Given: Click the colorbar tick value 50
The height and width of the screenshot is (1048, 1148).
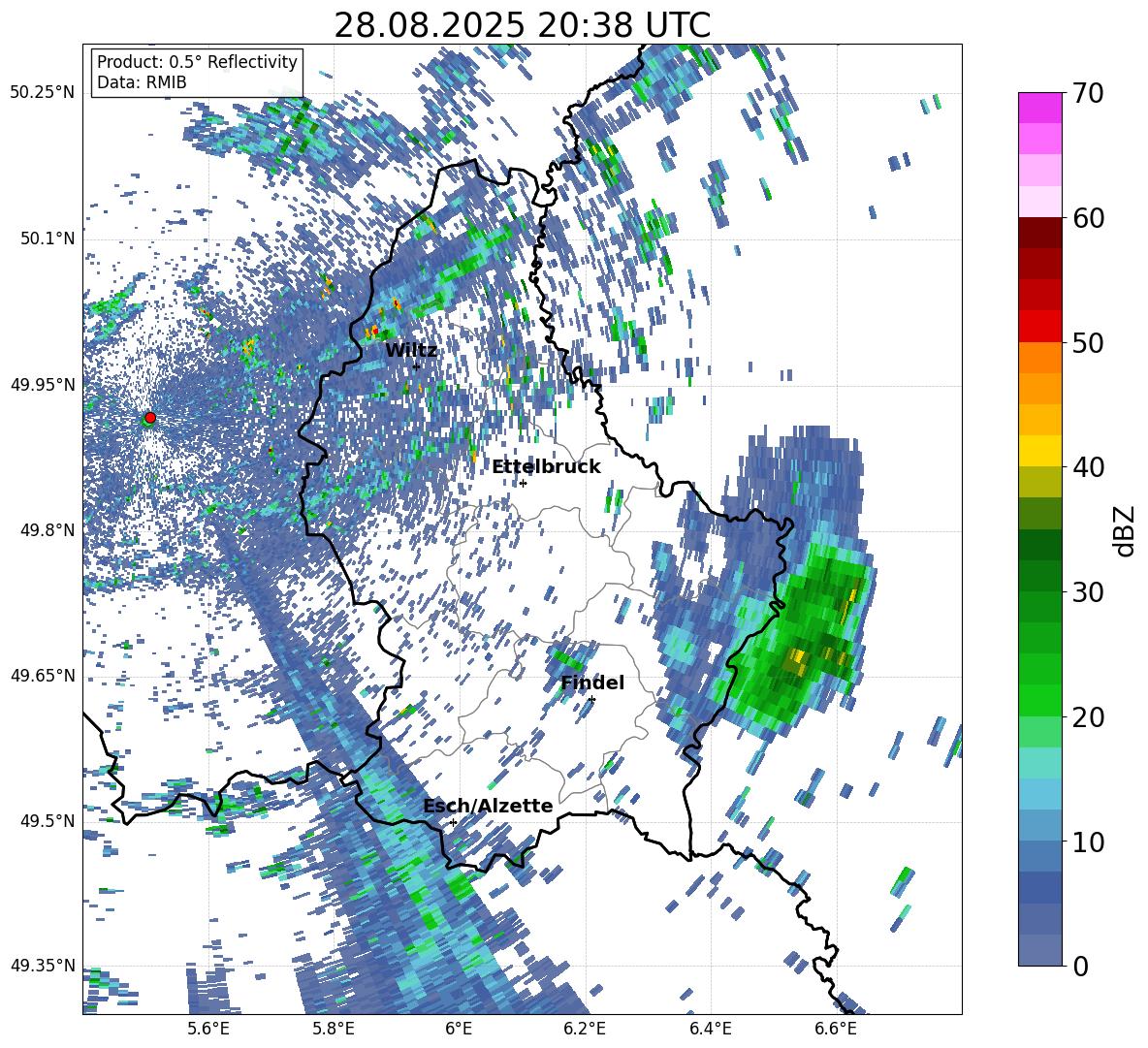Looking at the screenshot, I should tap(1088, 342).
